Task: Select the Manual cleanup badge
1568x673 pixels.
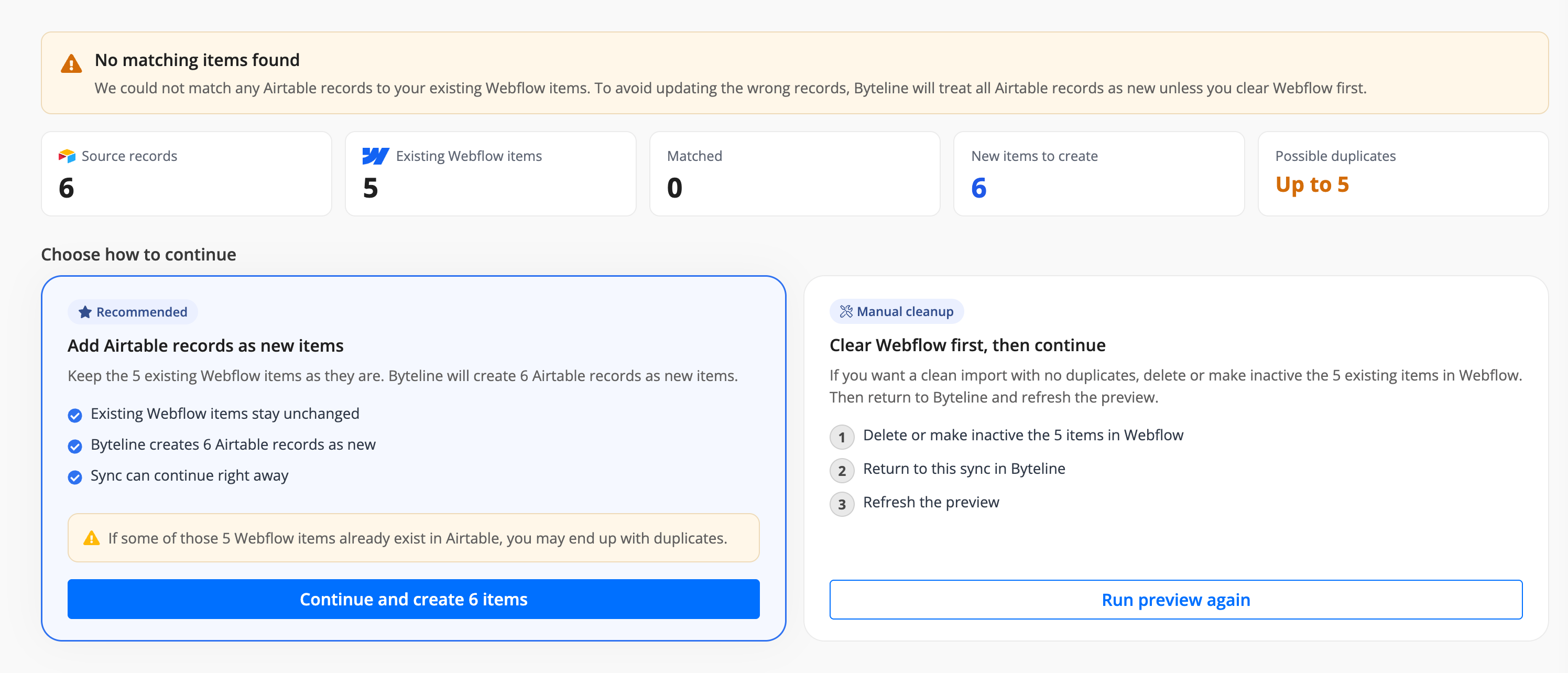Action: pos(896,311)
